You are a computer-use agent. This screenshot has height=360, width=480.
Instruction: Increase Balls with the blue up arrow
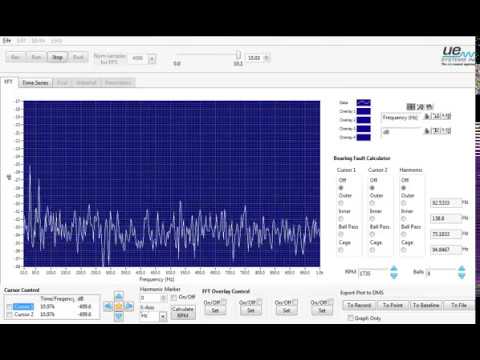(462, 269)
